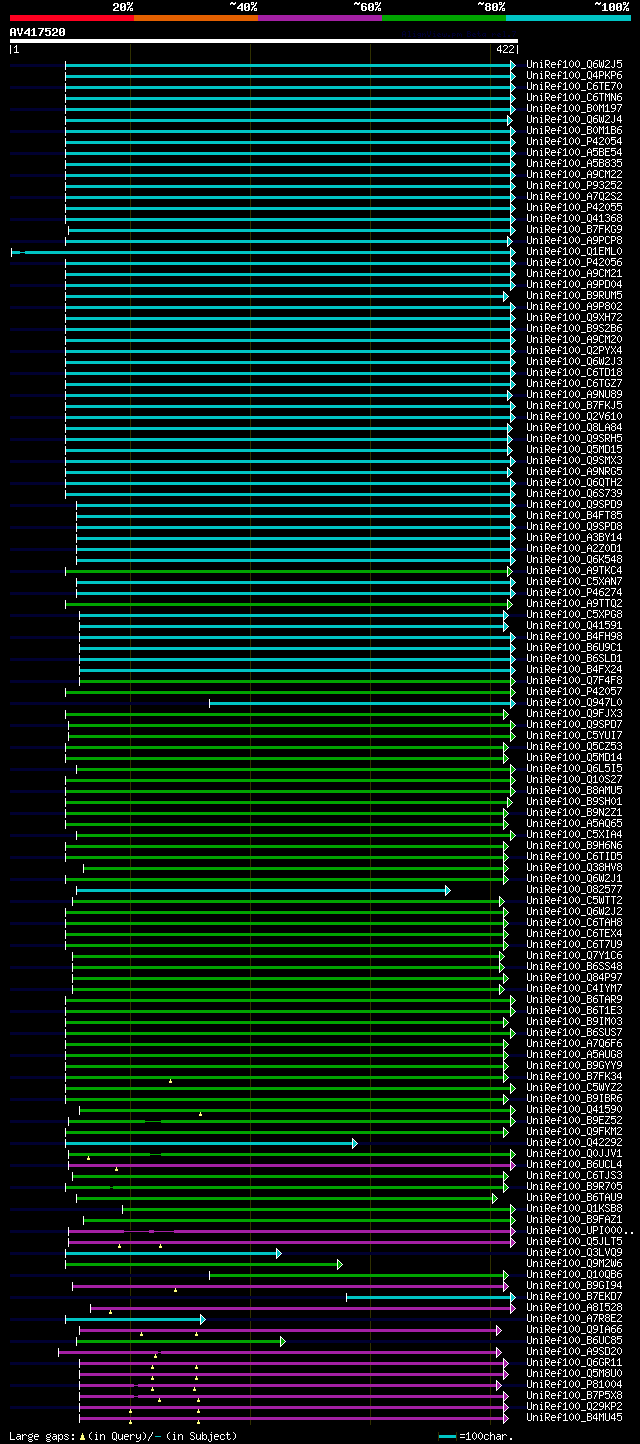The image size is (640, 1444).
Task: Select hit label UniRef100_Q5CZ53
Action: [x=574, y=746]
